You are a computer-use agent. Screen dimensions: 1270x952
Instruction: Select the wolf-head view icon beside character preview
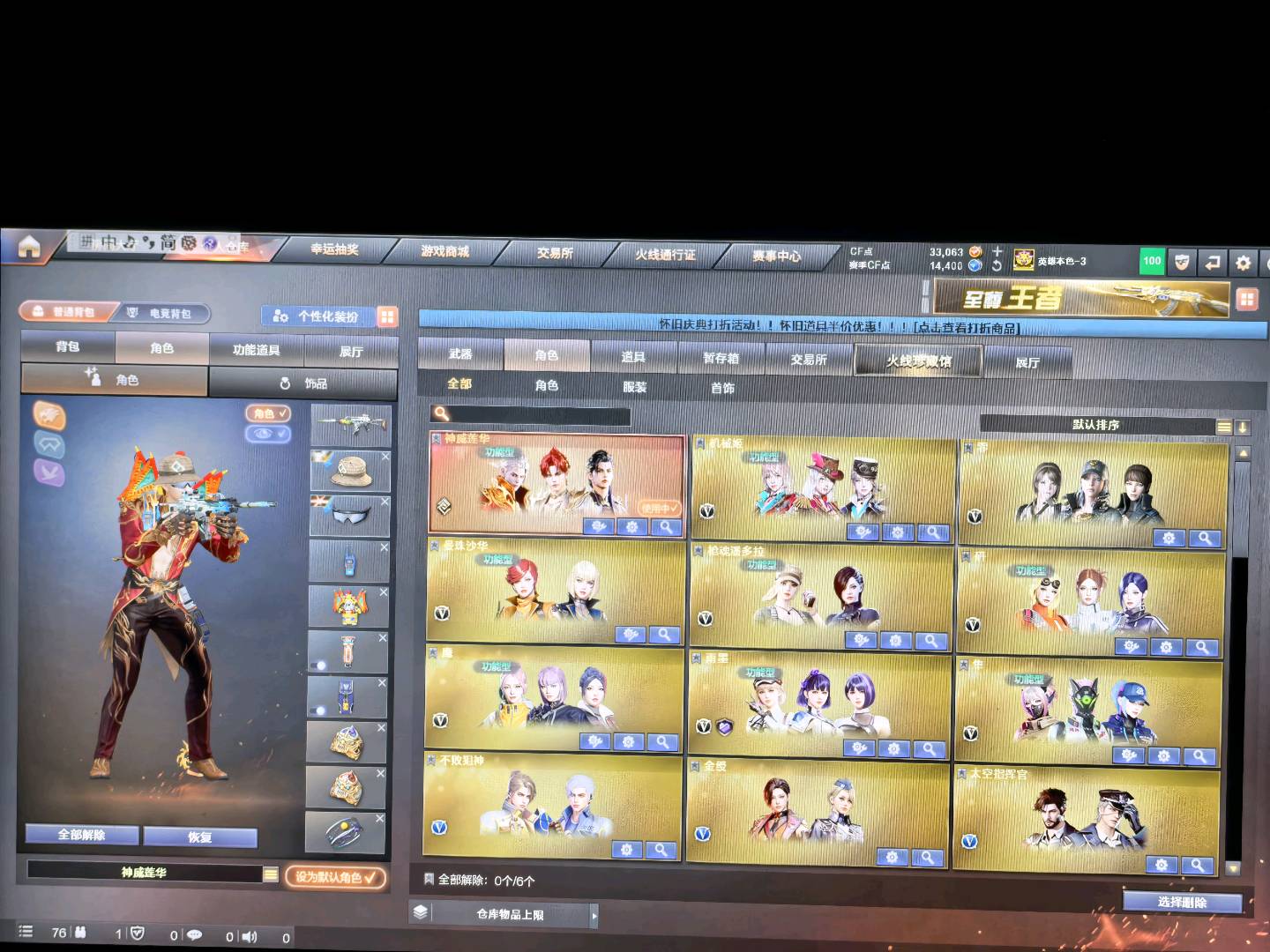pyautogui.click(x=49, y=415)
